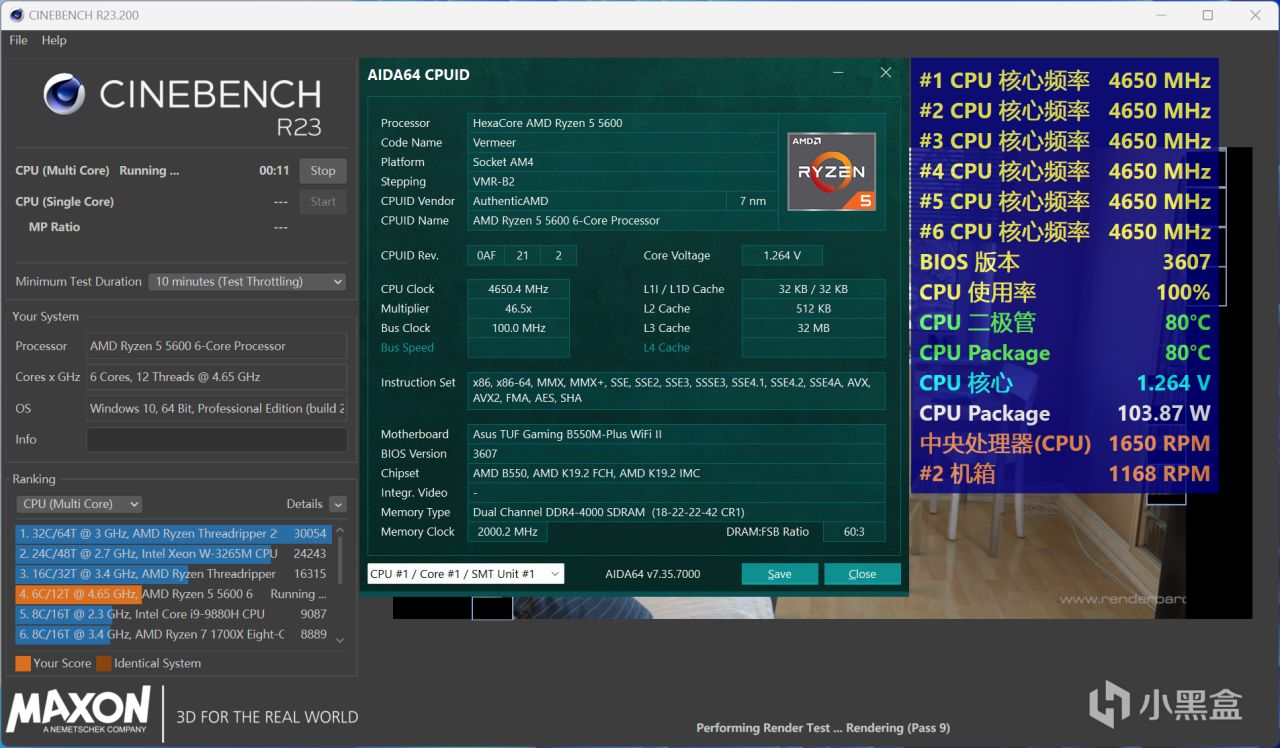Click the orange Your Score legend swatch
Screen dimensions: 1280x748
click(23, 663)
